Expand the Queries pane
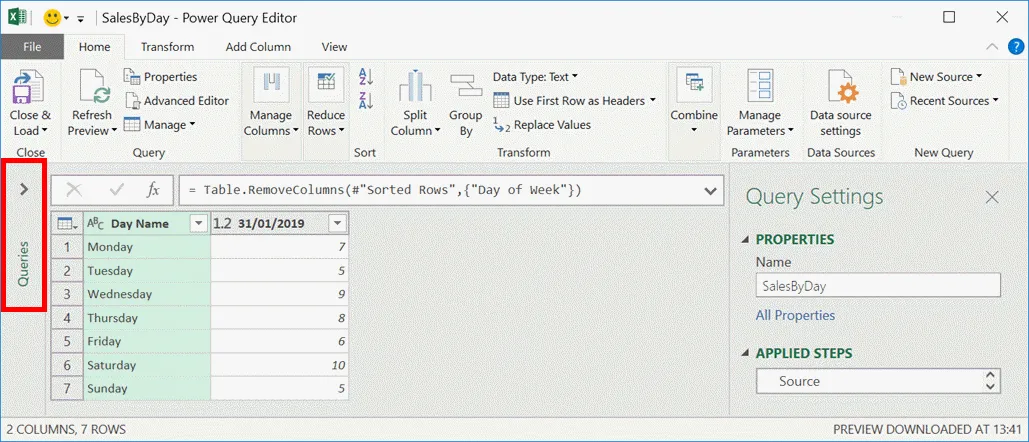Image resolution: width=1029 pixels, height=442 pixels. click(x=25, y=189)
